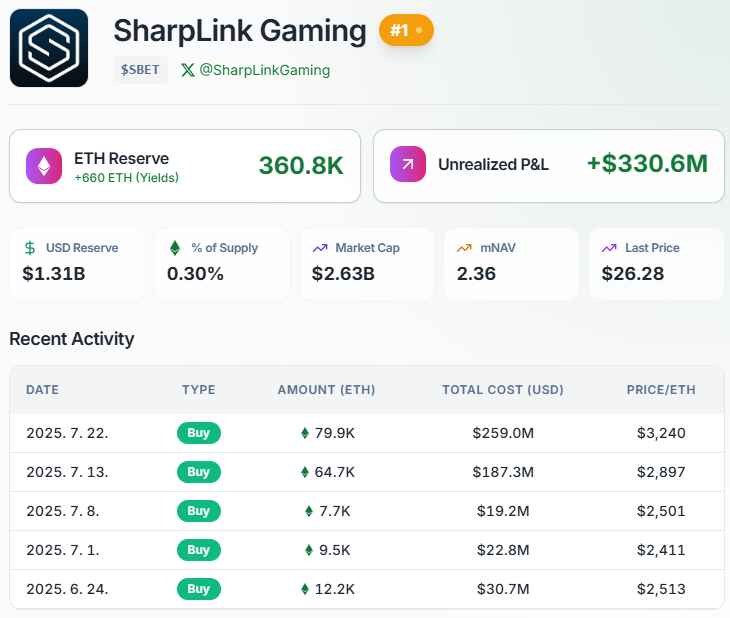Click the Market Cap trend icon
The width and height of the screenshot is (730, 618).
[320, 248]
